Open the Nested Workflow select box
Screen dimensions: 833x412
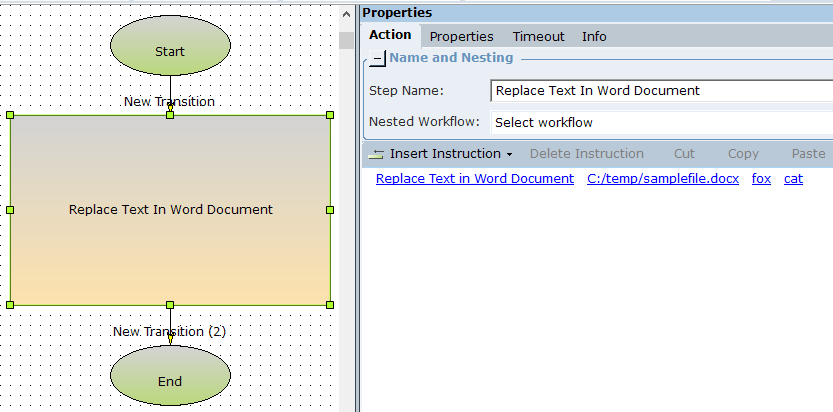point(660,122)
